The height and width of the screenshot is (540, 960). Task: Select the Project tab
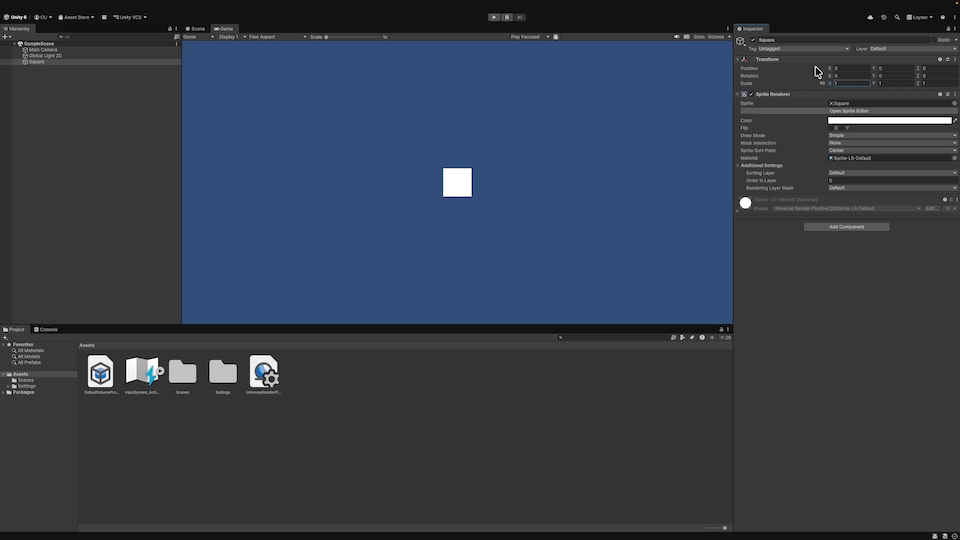pos(14,329)
